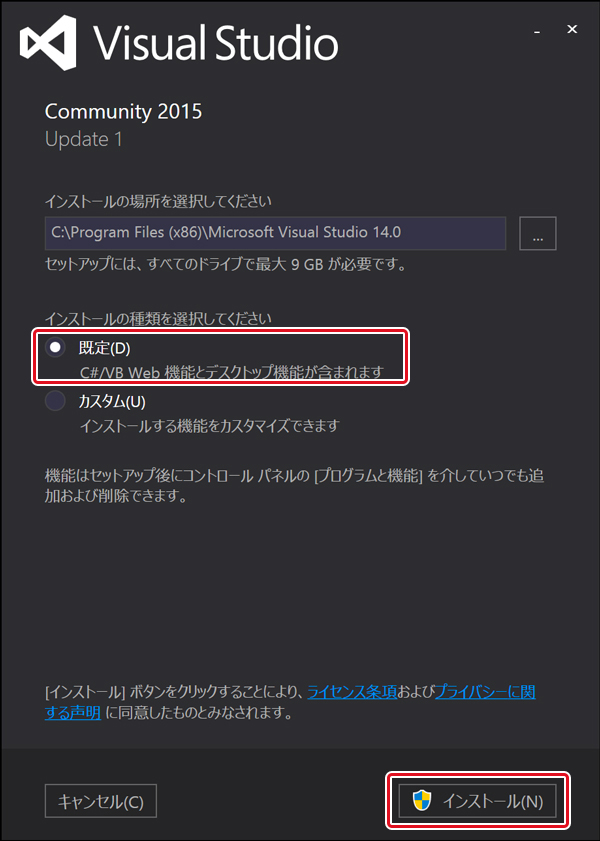Open folder browser with the "..." button
The height and width of the screenshot is (841, 600).
click(x=538, y=233)
